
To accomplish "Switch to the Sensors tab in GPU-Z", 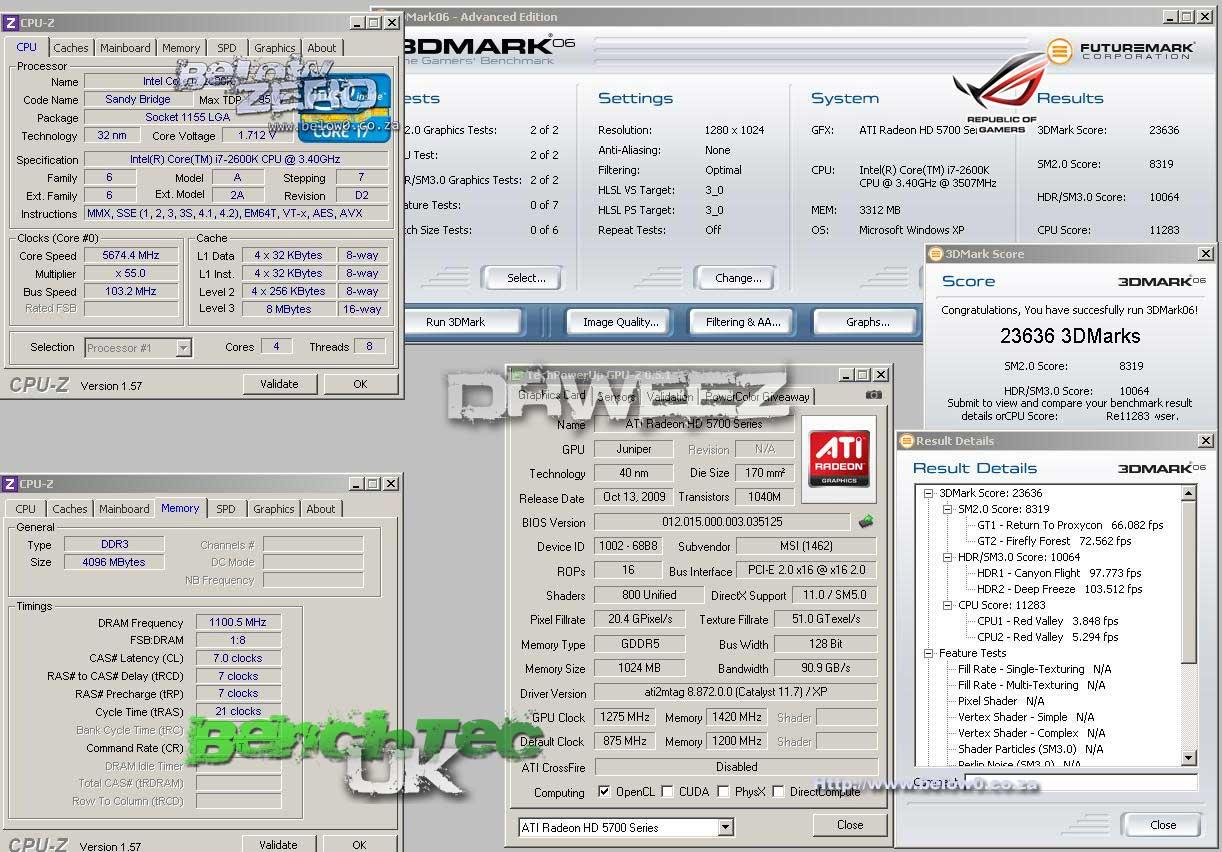I will pyautogui.click(x=616, y=397).
